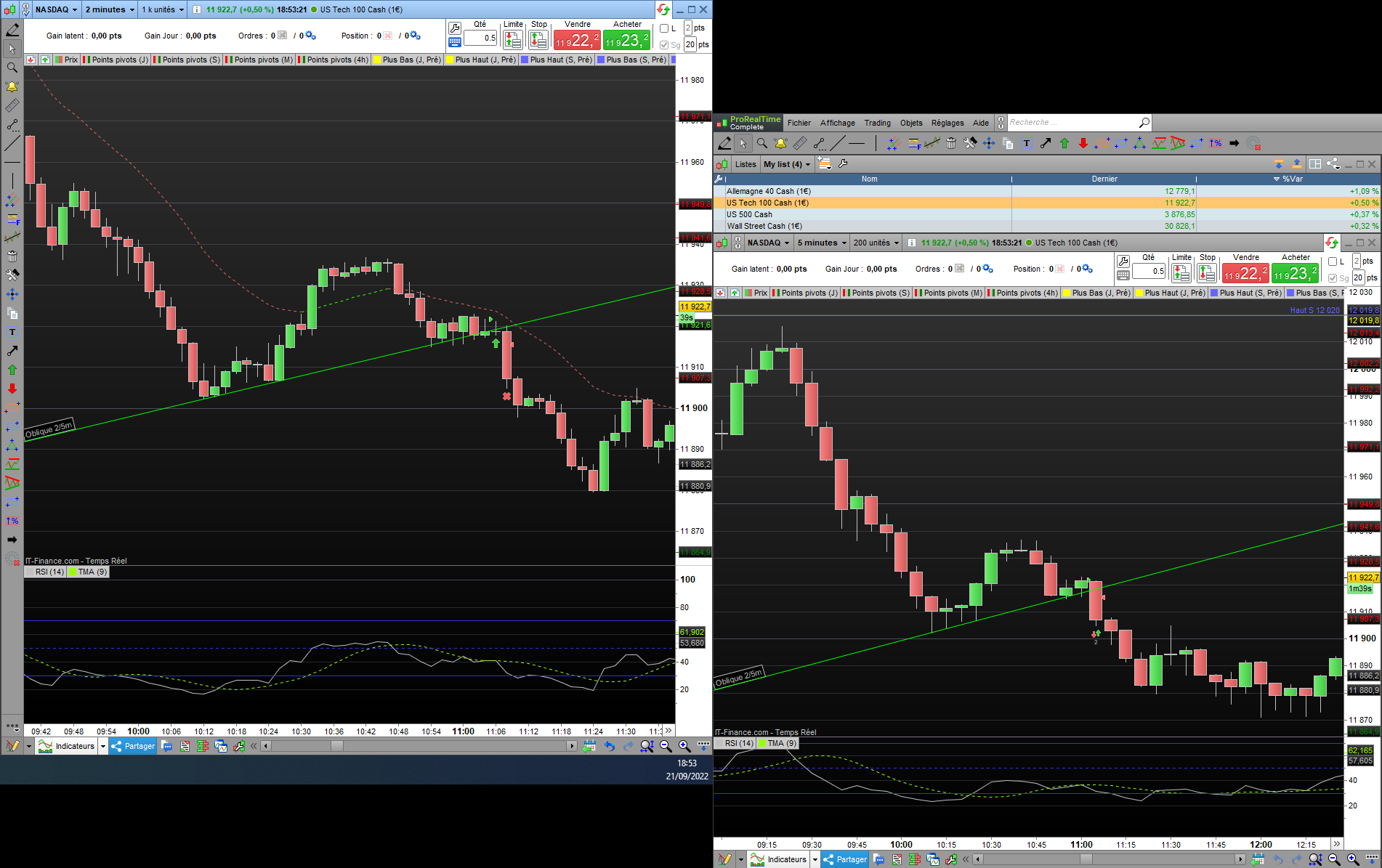Click search magnifier in Recherche field
This screenshot has height=868, width=1382.
(x=1144, y=123)
